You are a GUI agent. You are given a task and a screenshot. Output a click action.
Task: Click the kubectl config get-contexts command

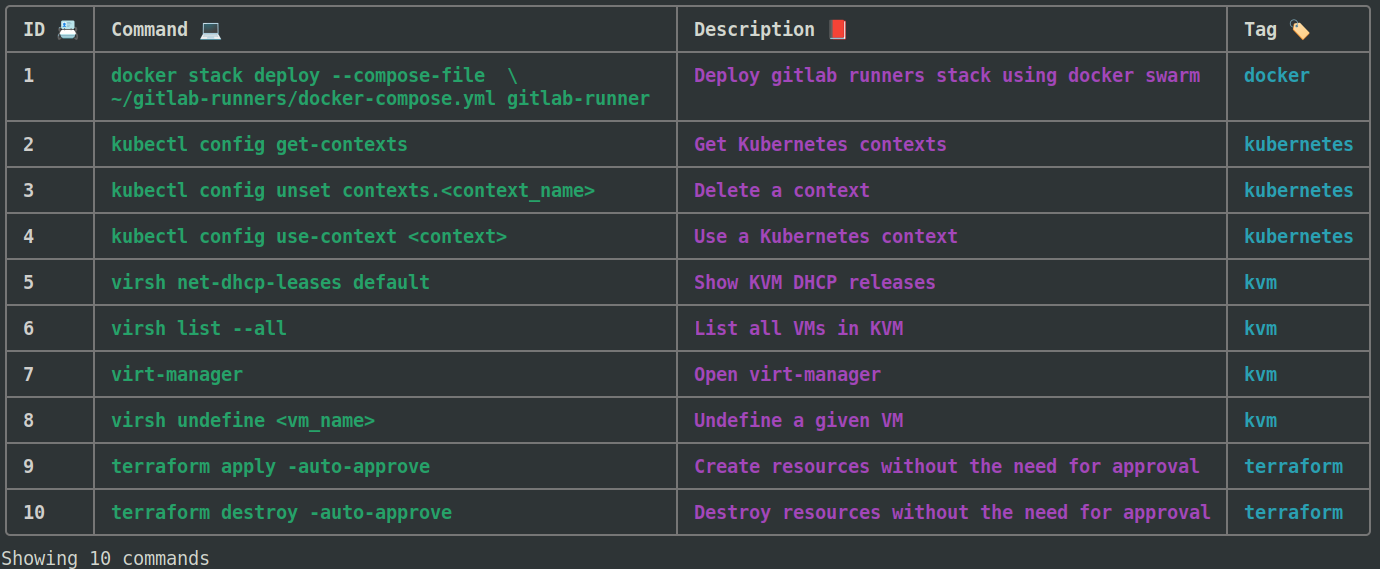[x=259, y=144]
